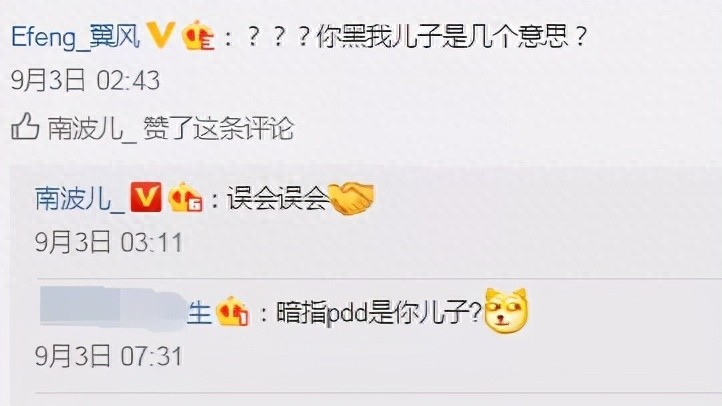This screenshot has width=722, height=406.
Task: Click the gold V verification badge
Action: [160, 35]
